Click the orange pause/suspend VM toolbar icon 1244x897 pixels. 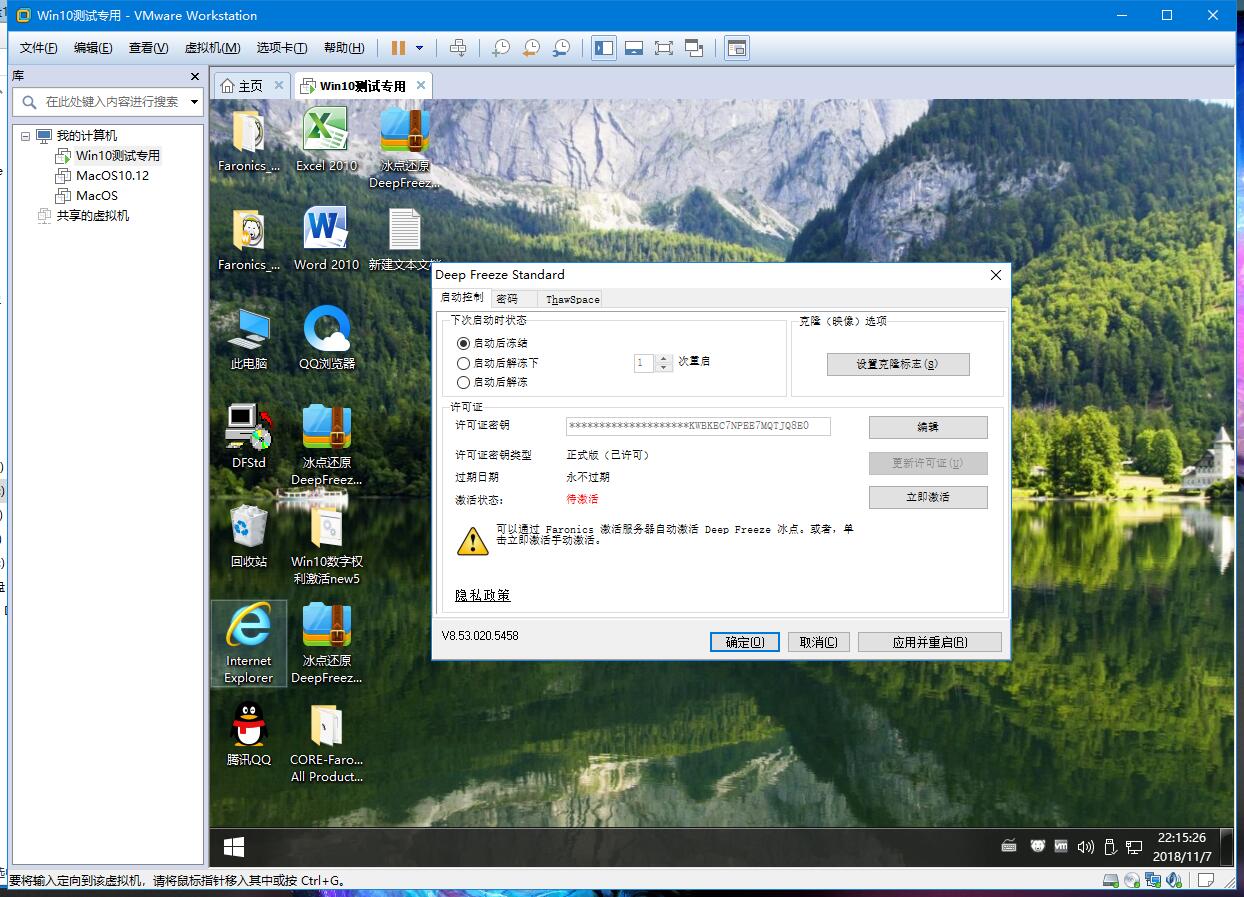[398, 48]
